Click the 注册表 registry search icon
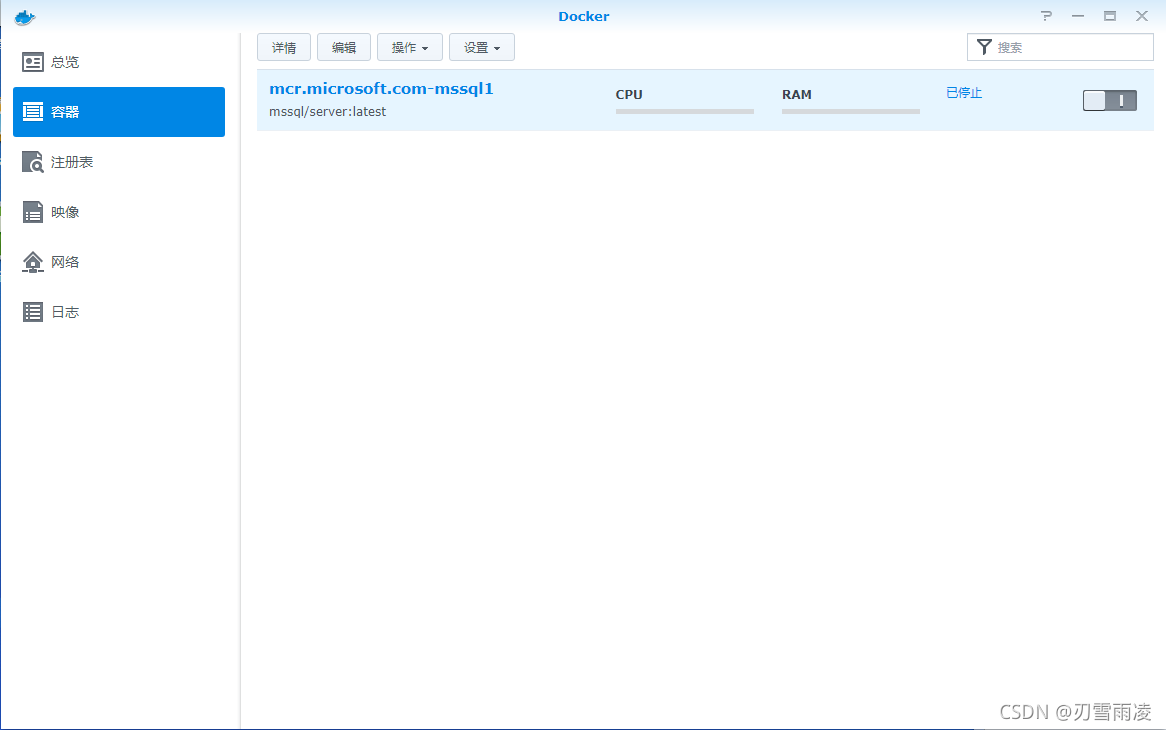1166x730 pixels. (33, 161)
